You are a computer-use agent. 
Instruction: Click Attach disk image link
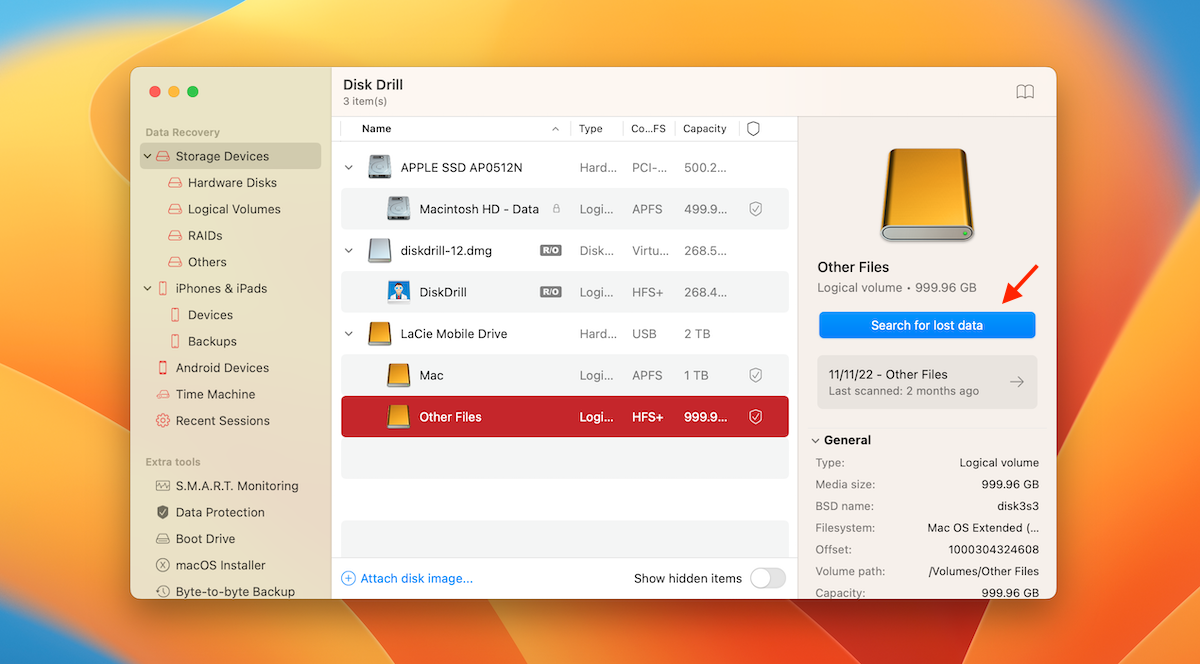(407, 578)
